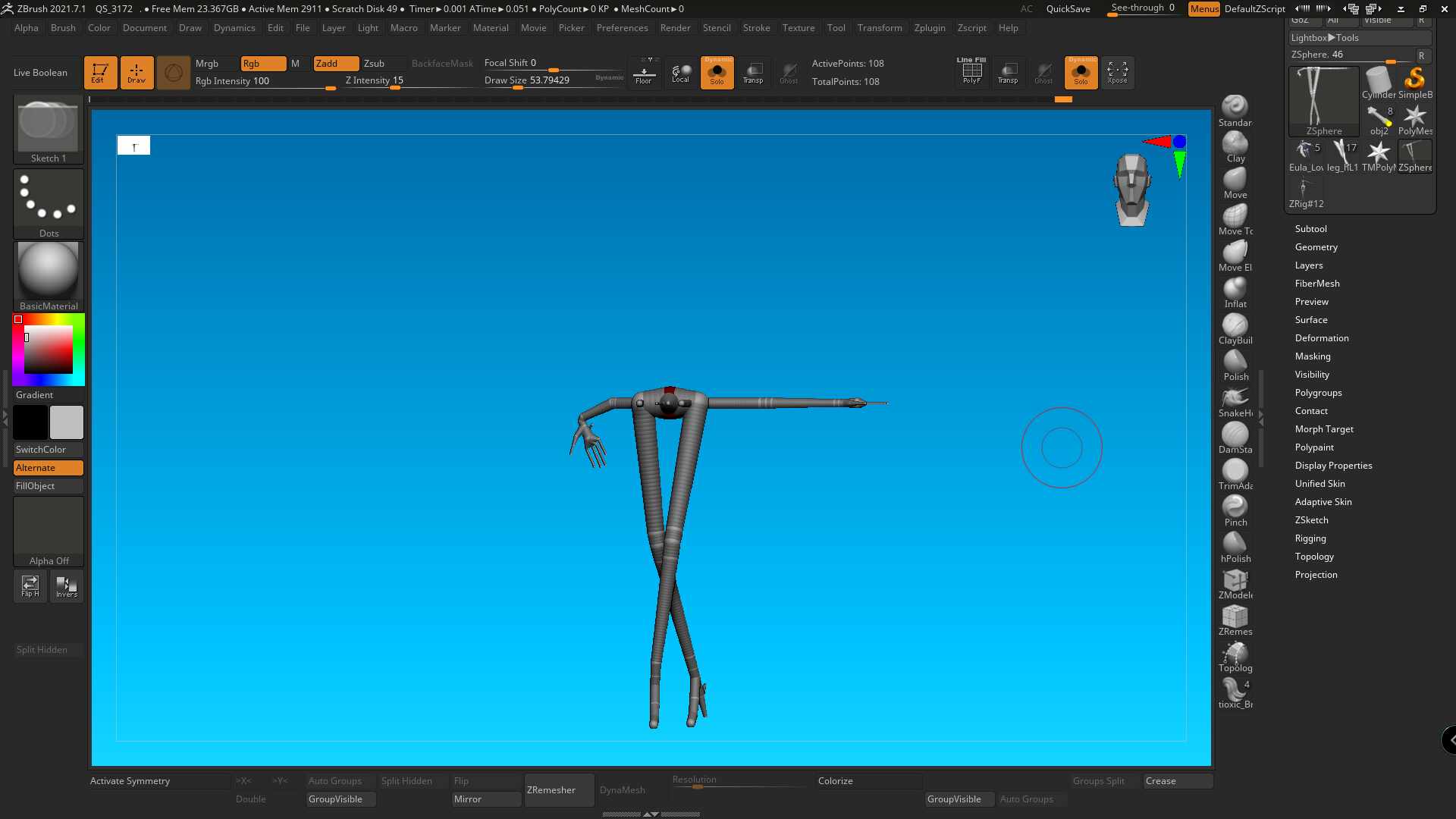
Task: Expand the Adaptive Skin section
Action: (x=1323, y=502)
